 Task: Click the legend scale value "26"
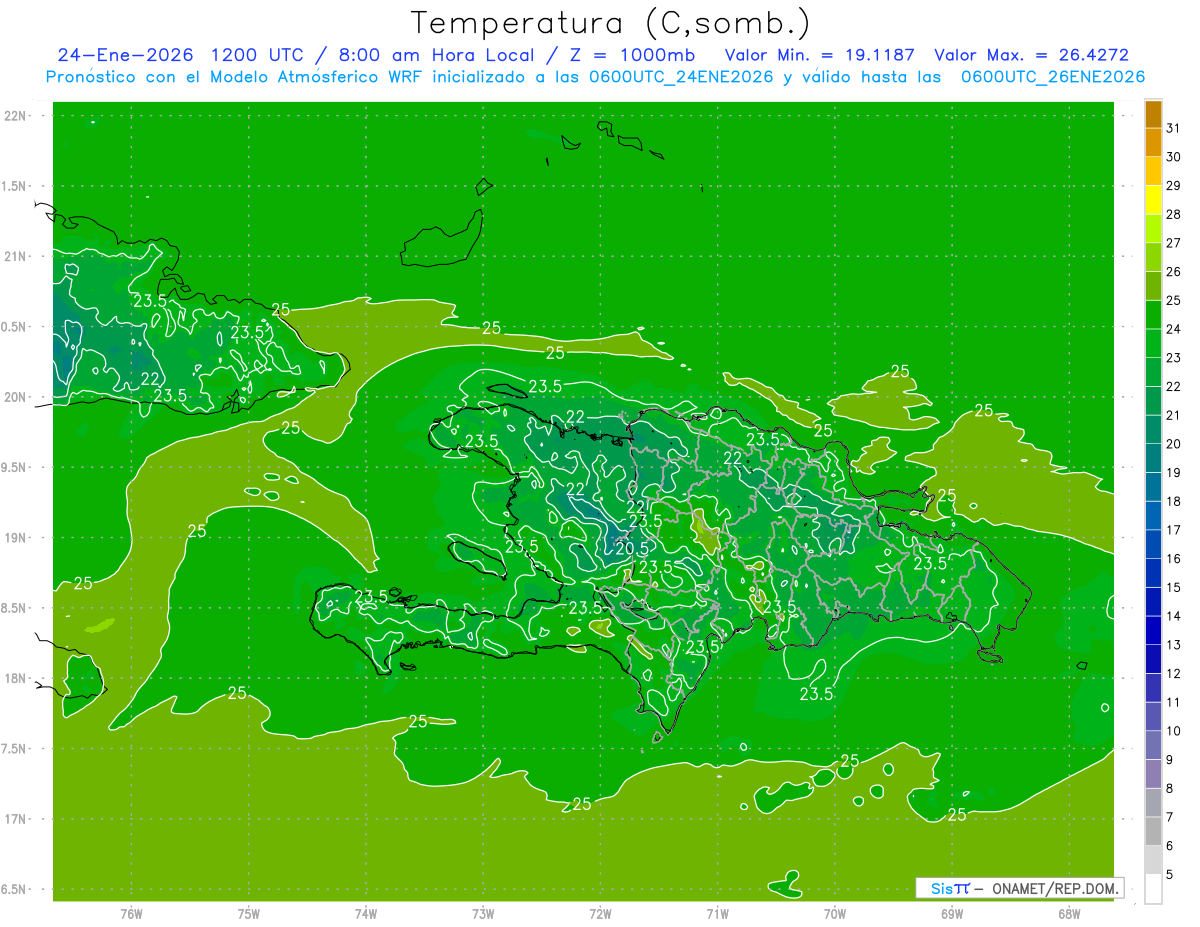click(x=1174, y=272)
